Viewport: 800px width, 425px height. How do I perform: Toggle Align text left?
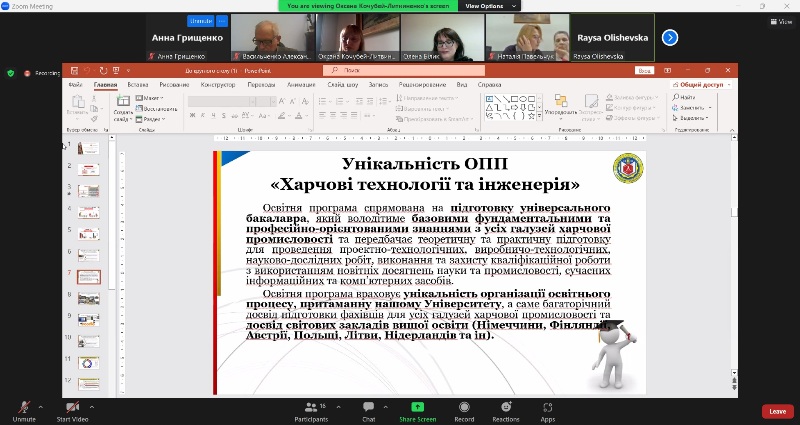tap(322, 115)
